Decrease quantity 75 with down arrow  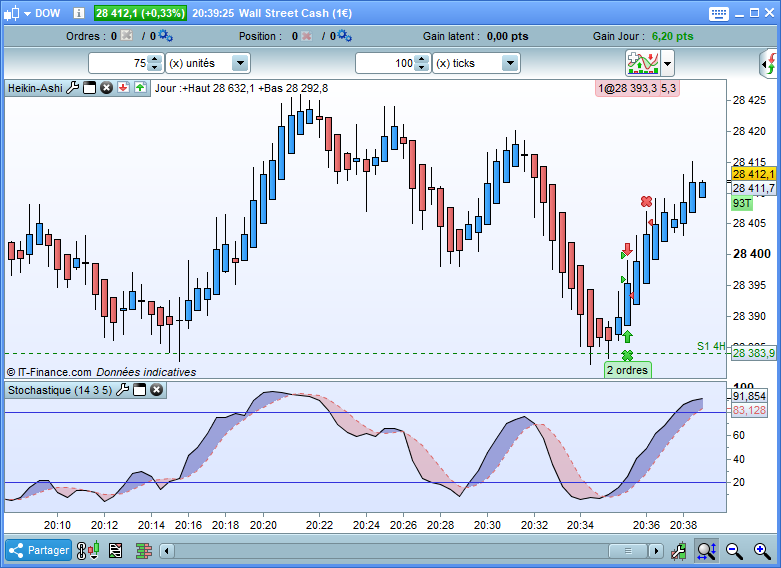click(x=155, y=68)
